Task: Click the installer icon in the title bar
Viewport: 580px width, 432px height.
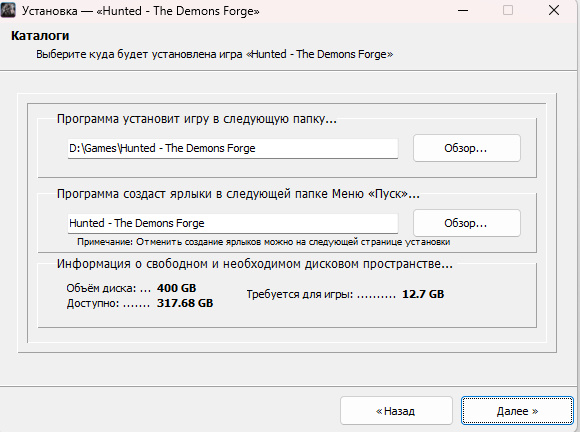Action: [x=8, y=10]
